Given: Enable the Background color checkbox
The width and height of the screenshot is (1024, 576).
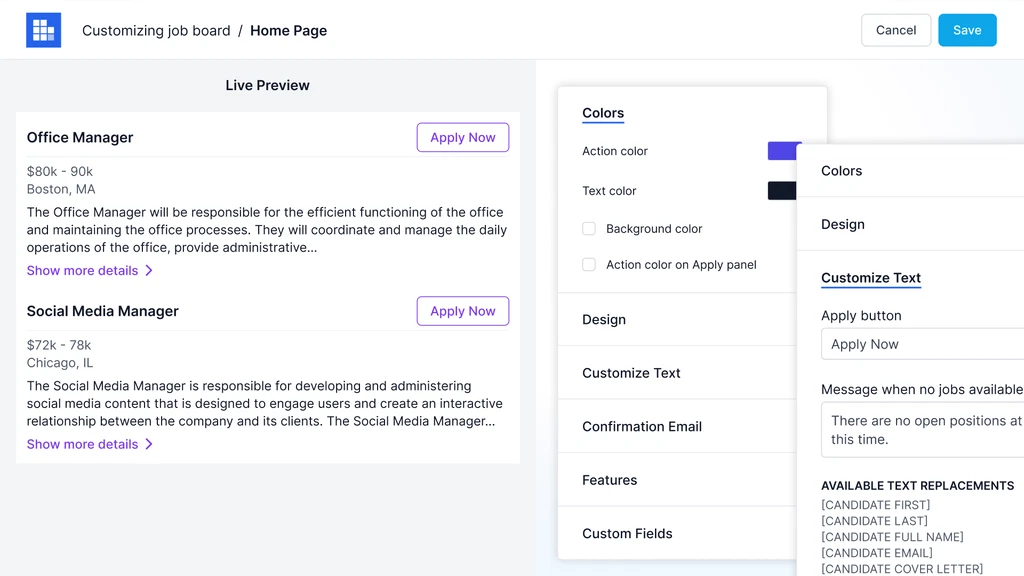Looking at the screenshot, I should click(x=589, y=229).
